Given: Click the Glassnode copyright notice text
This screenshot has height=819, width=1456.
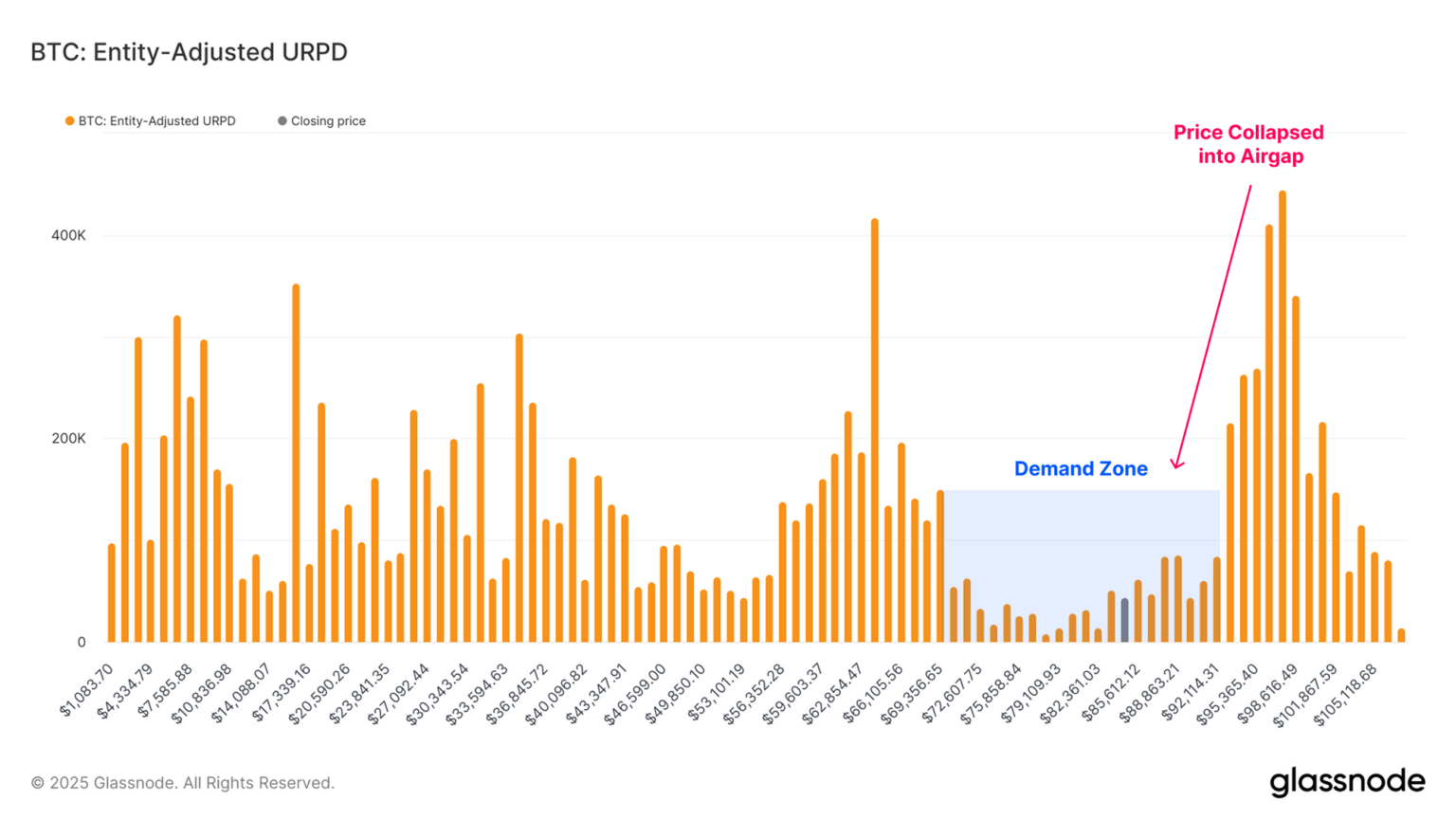Looking at the screenshot, I should pos(182,783).
